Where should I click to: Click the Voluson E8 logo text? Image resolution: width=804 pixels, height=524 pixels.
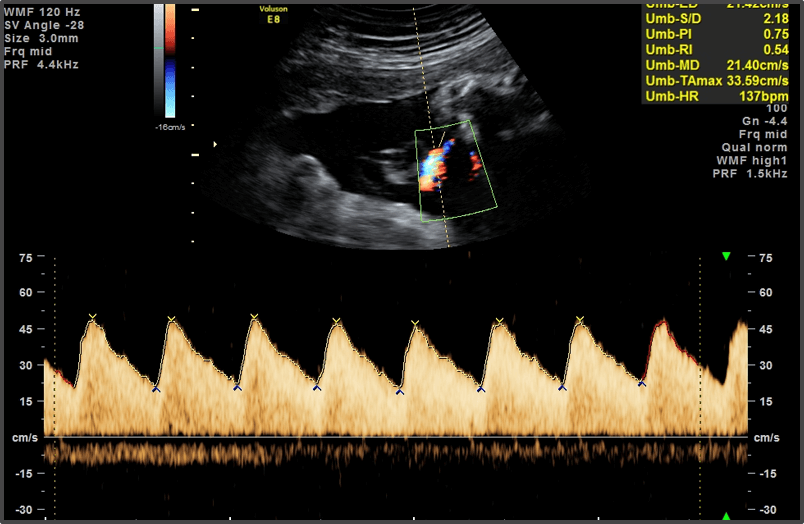[273, 14]
